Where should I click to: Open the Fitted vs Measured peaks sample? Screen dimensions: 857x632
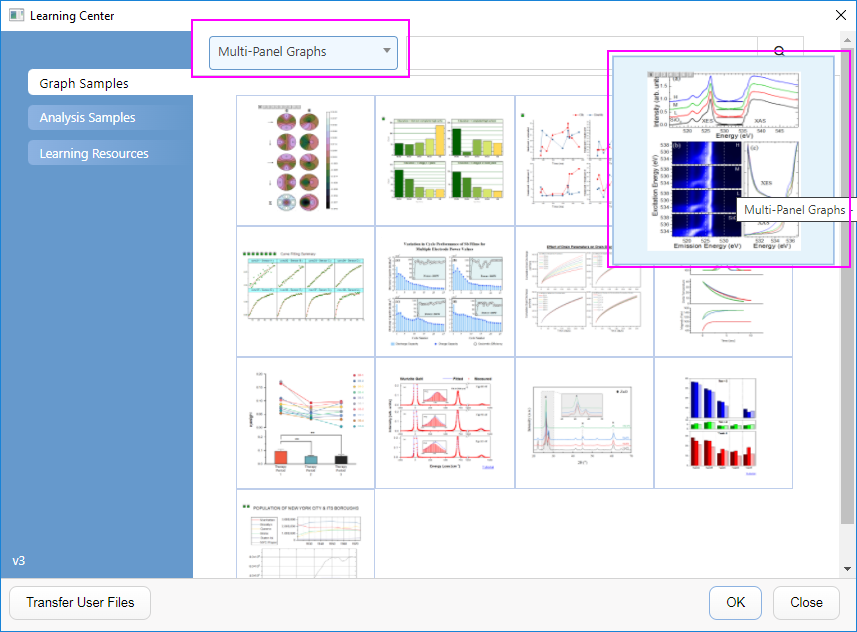click(x=445, y=423)
